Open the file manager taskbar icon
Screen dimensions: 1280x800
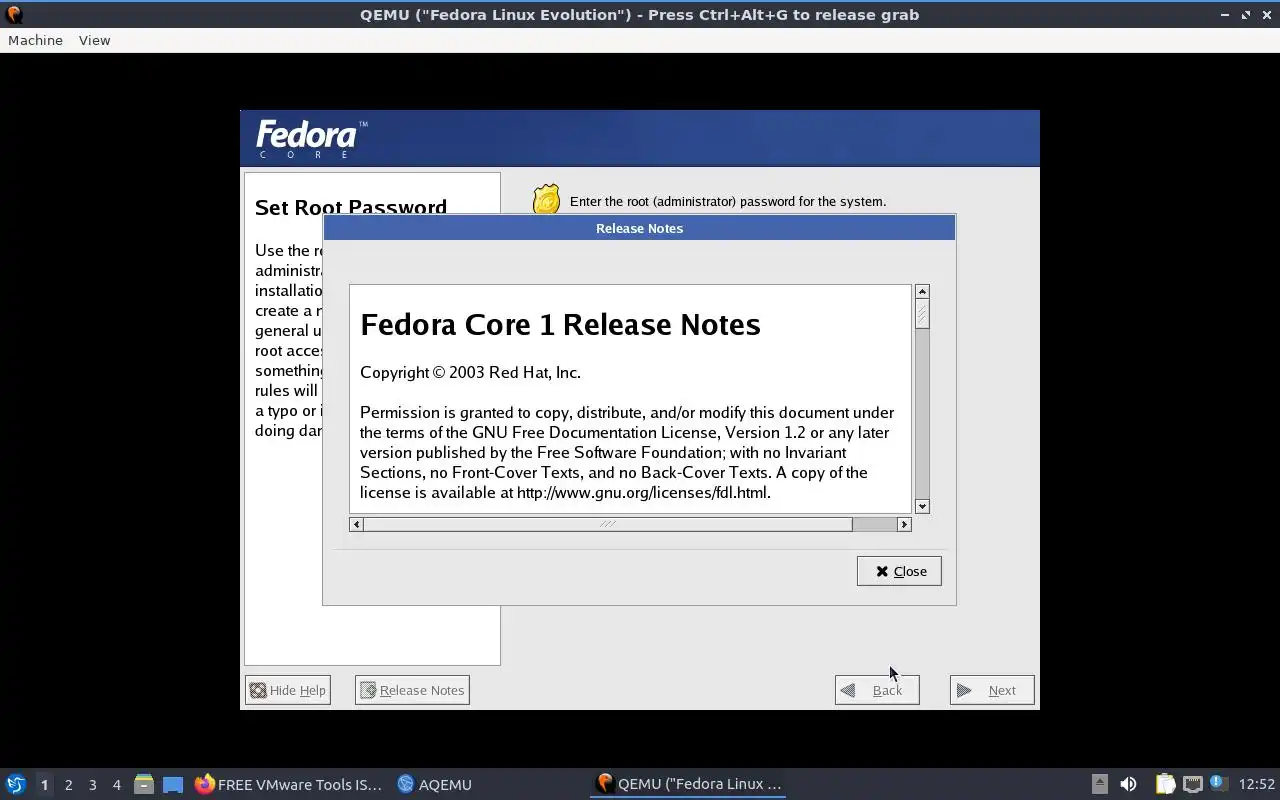[144, 784]
